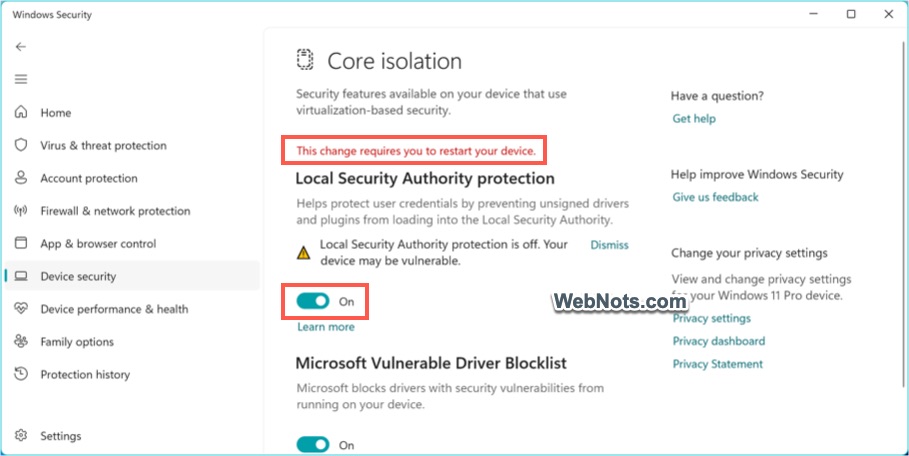Open the Privacy dashboard link
The image size is (909, 456).
[718, 341]
